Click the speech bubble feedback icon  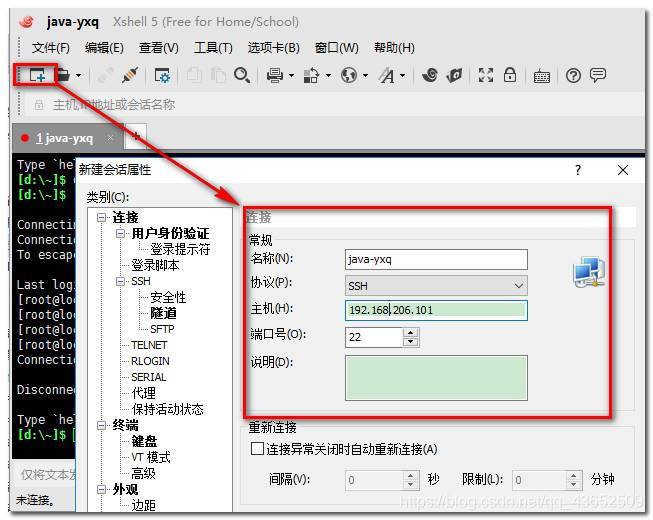click(x=598, y=75)
